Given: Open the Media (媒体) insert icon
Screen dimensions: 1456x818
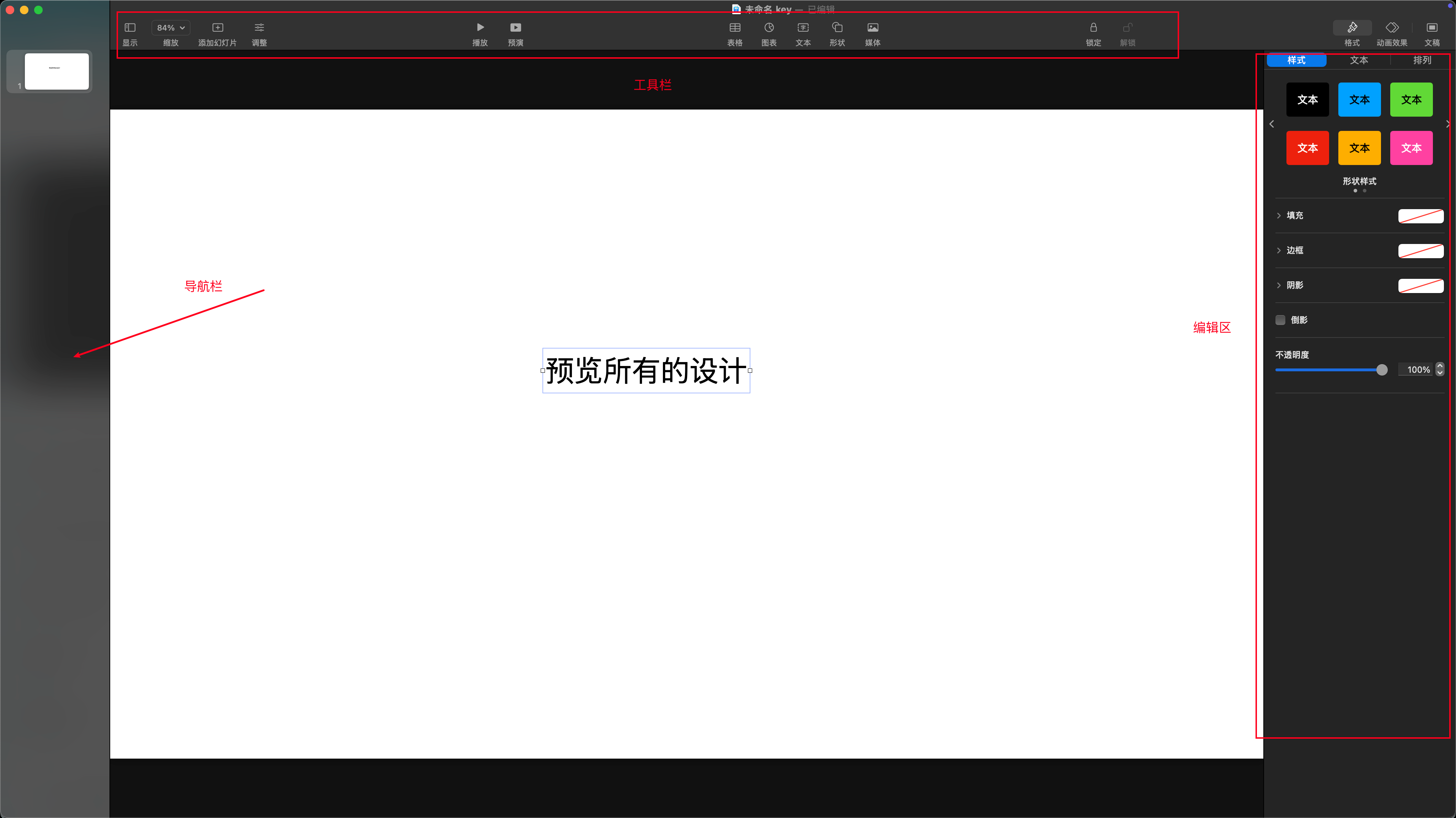Looking at the screenshot, I should point(873,28).
